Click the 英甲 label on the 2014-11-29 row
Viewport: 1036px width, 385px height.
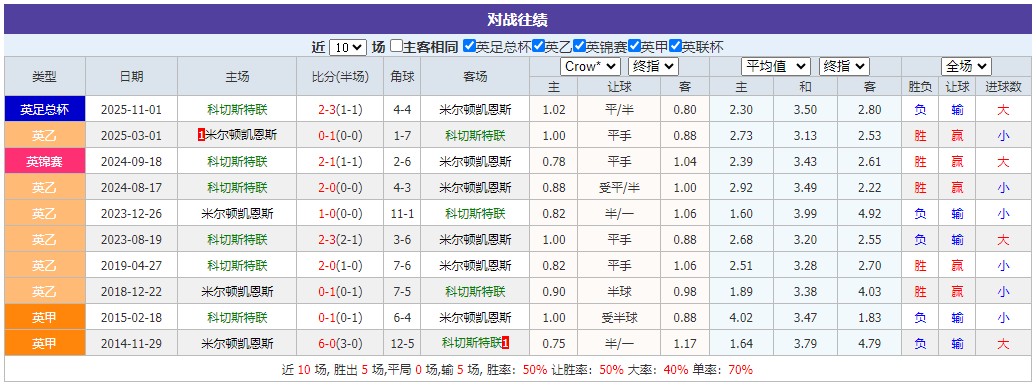coord(44,343)
